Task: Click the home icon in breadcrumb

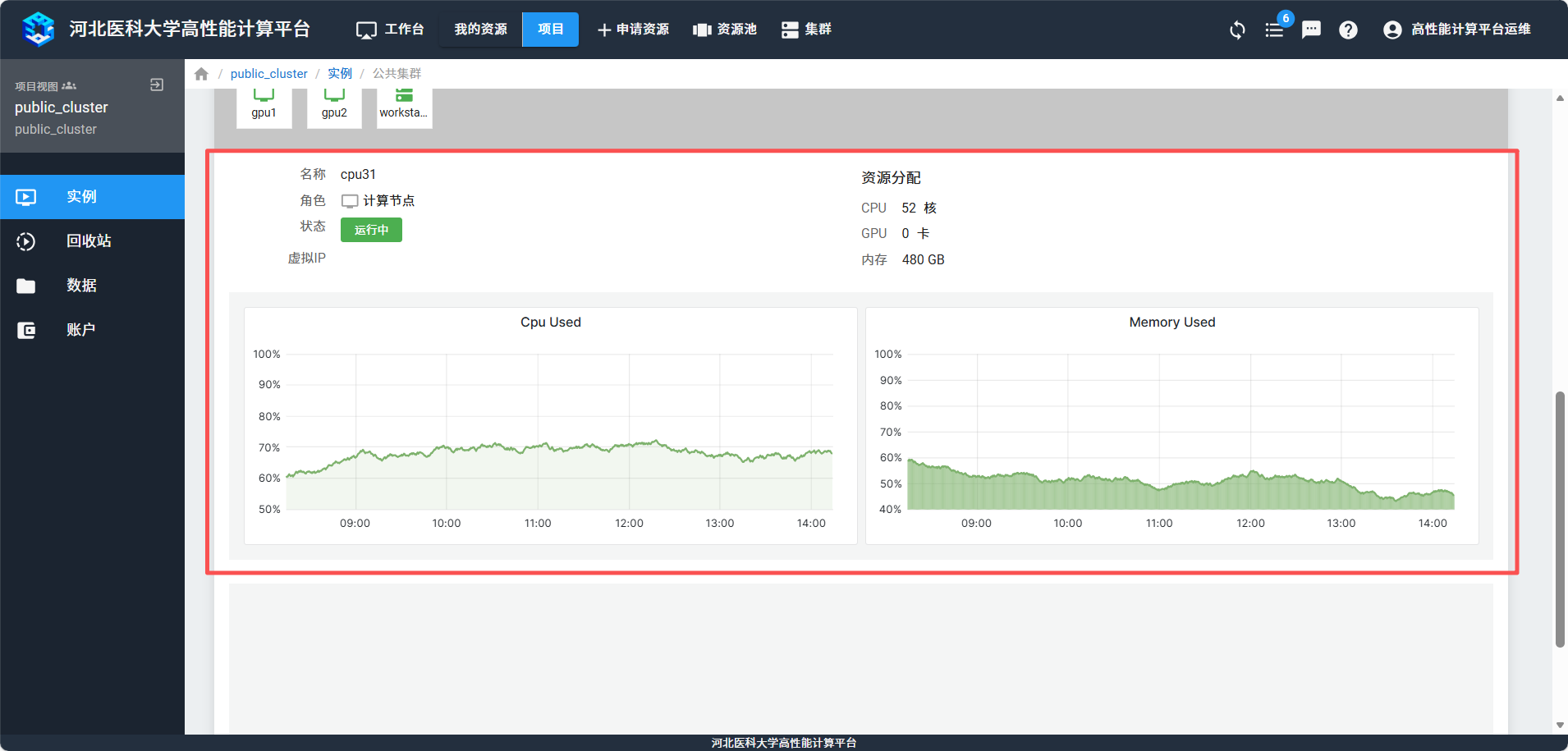Action: click(x=201, y=74)
